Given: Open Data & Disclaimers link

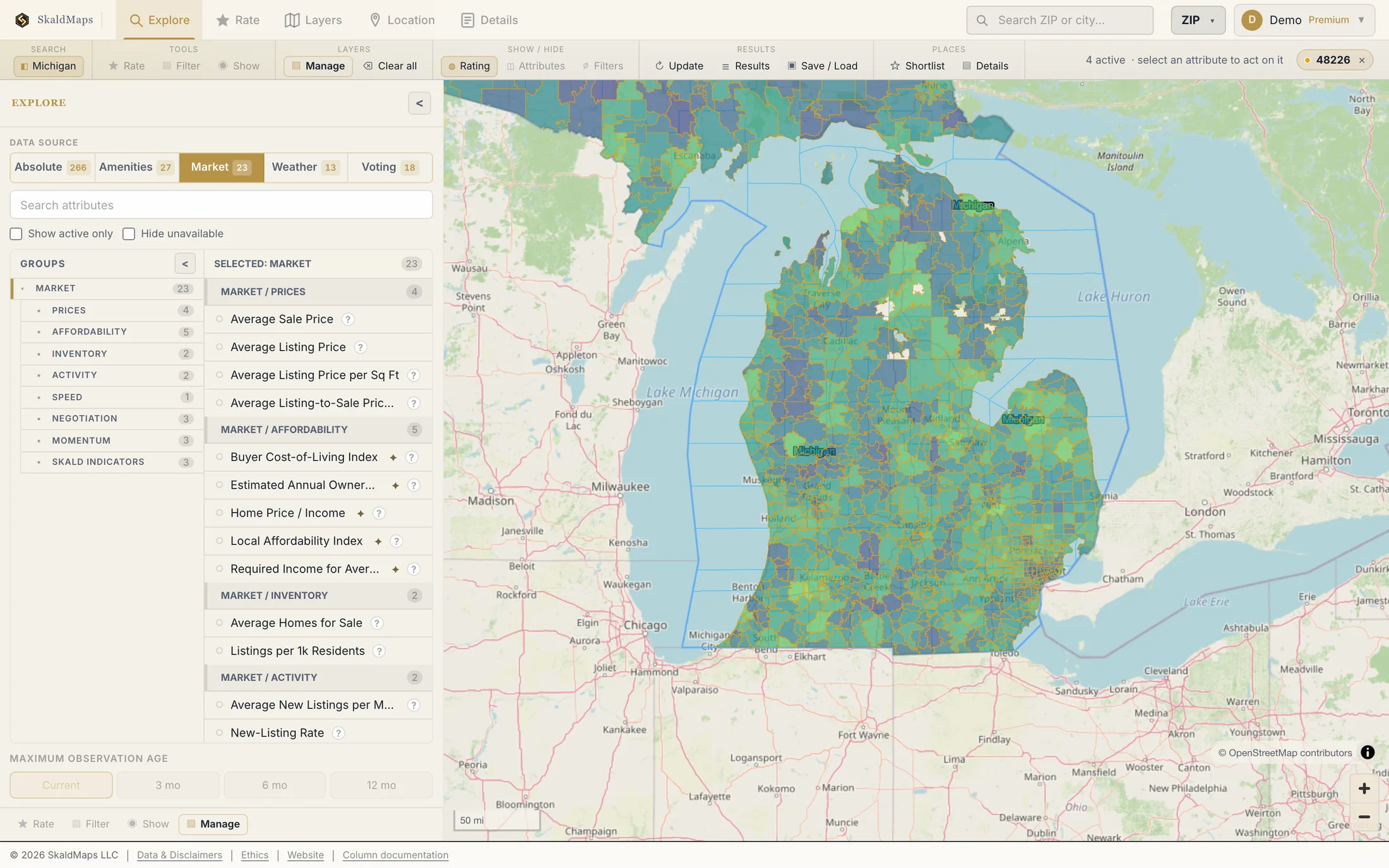Looking at the screenshot, I should coord(179,855).
